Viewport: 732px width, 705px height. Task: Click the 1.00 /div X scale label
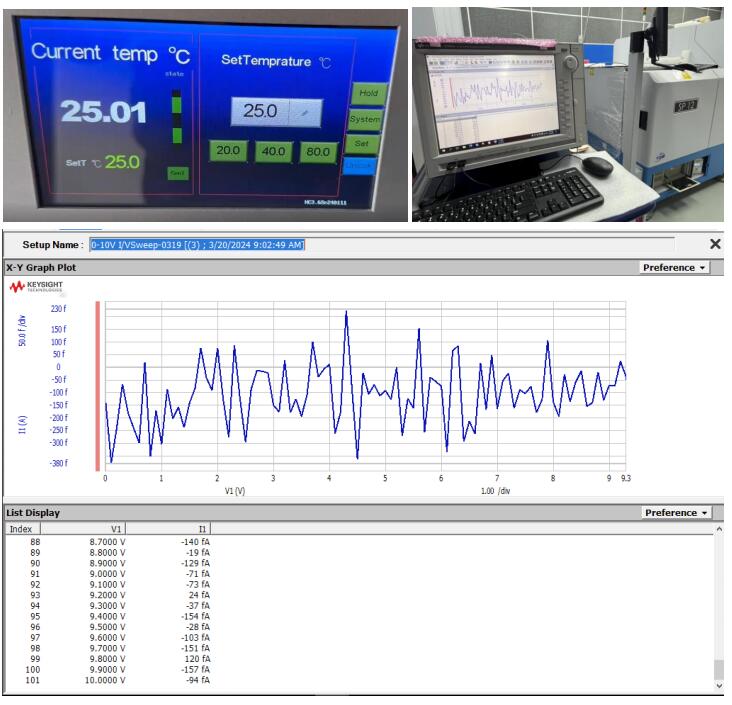click(x=495, y=492)
